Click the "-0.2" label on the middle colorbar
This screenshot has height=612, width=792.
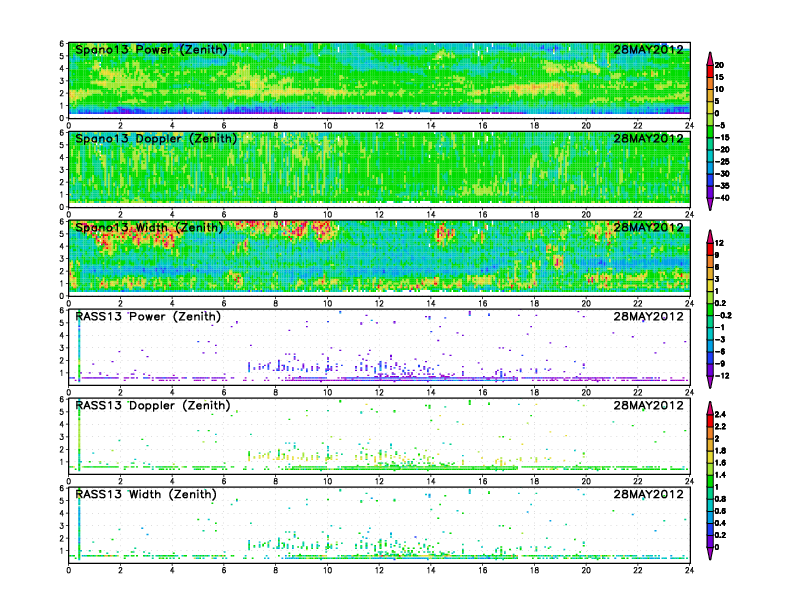coord(723,315)
